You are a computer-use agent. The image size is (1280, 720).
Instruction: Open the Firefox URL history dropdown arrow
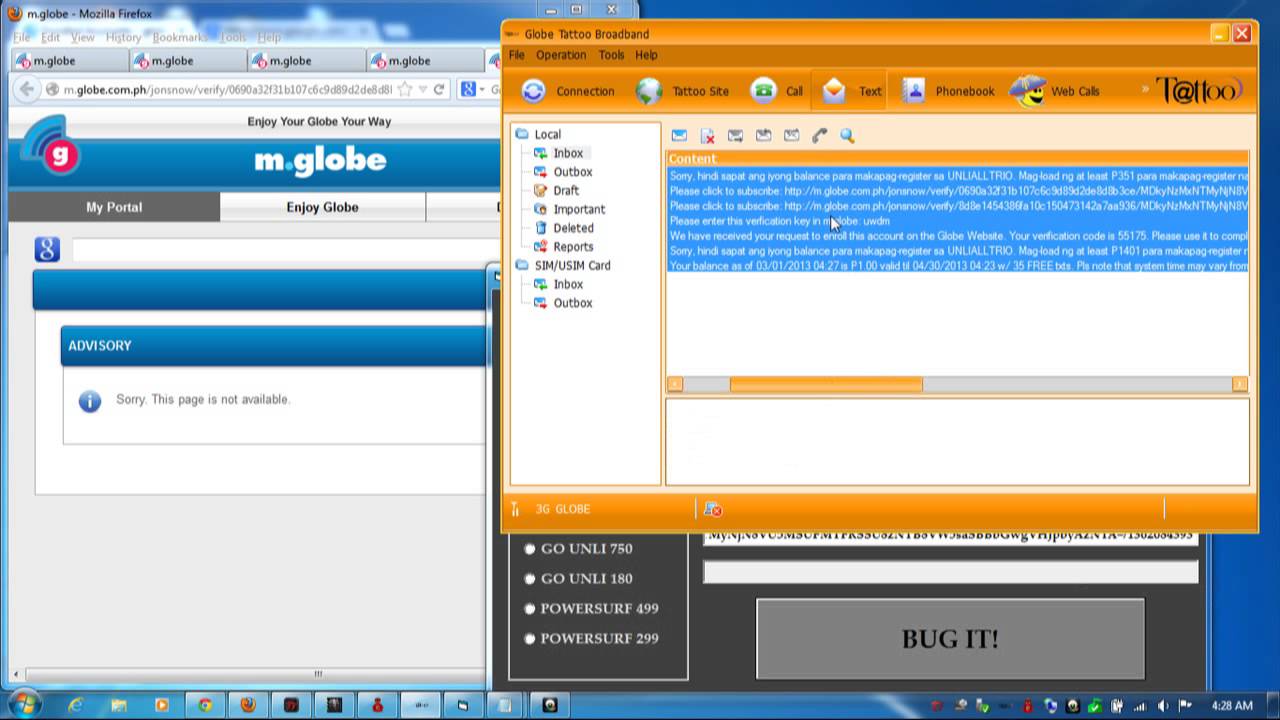click(423, 89)
